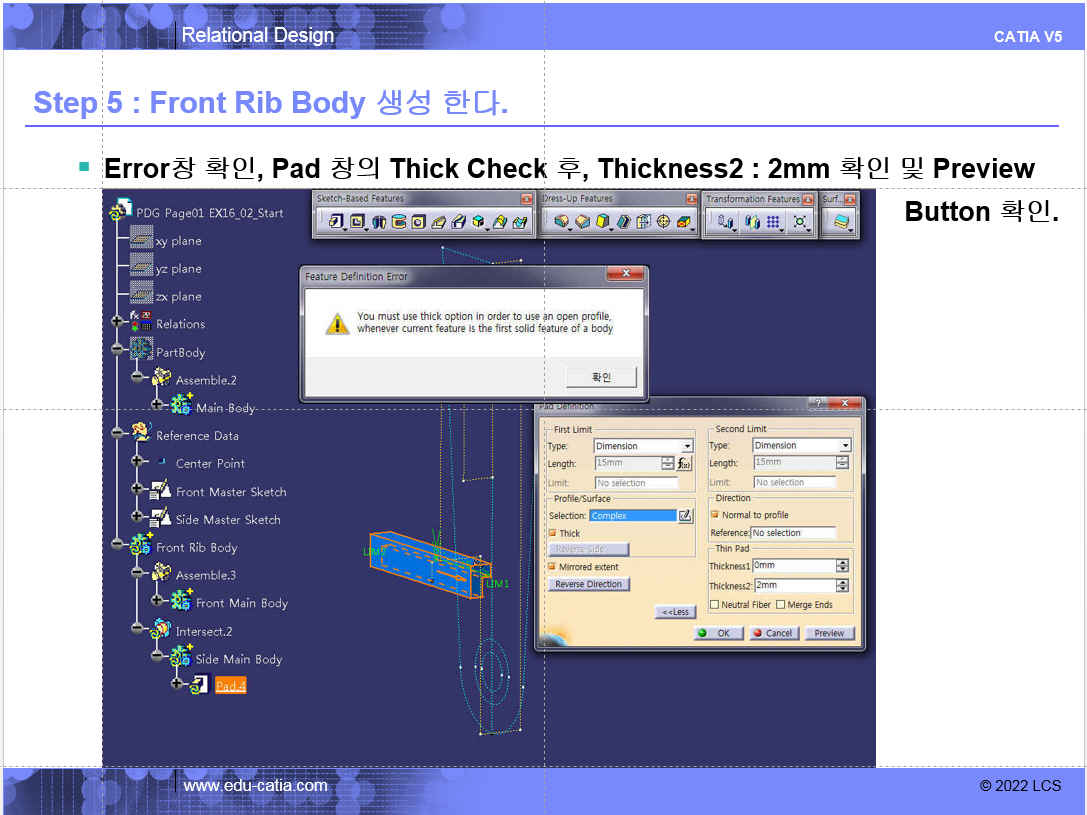Screen dimensions: 1087x815
Task: Click the Pocket tool icon
Action: tap(358, 222)
